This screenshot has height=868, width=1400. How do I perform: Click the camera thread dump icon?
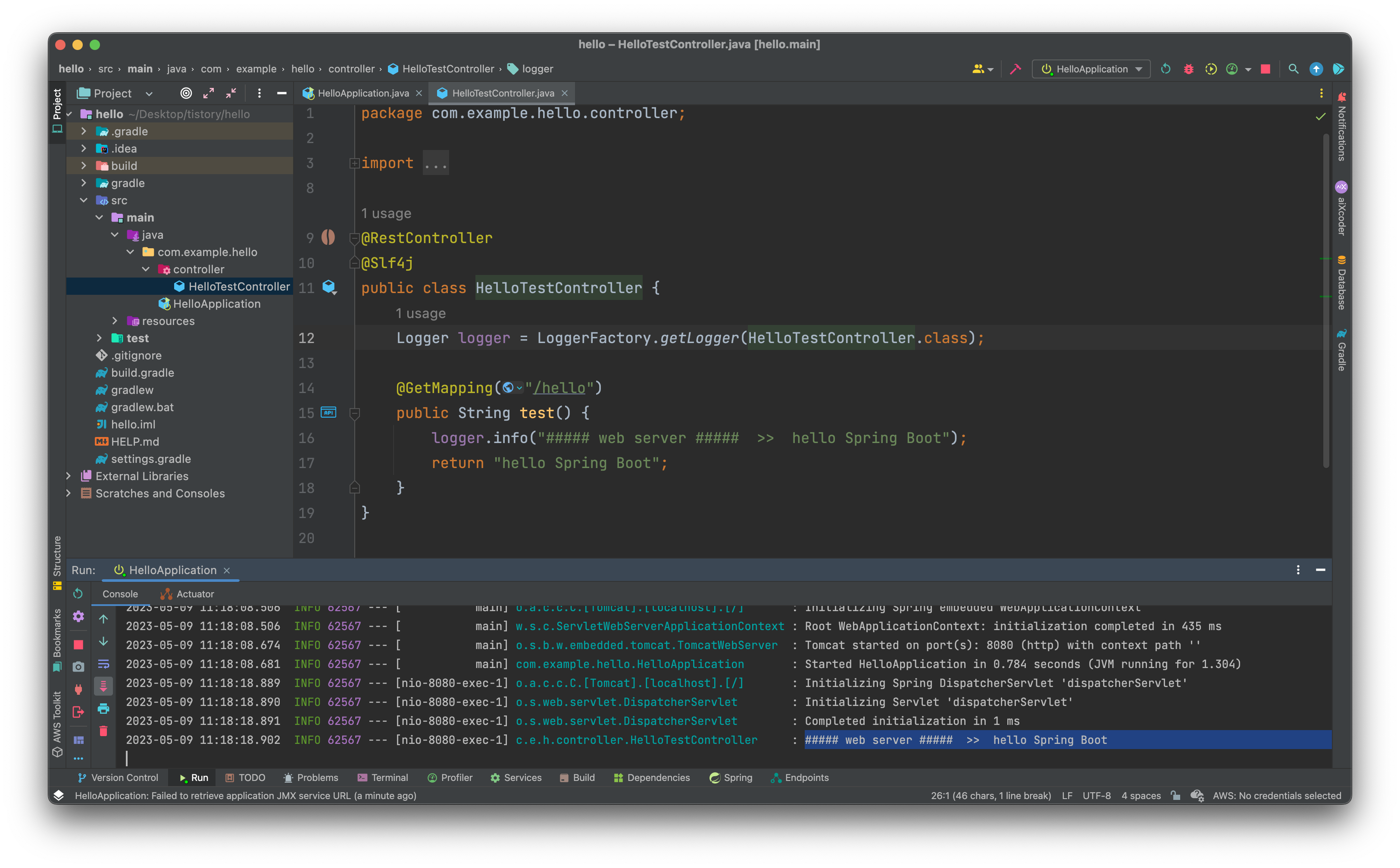point(78,666)
